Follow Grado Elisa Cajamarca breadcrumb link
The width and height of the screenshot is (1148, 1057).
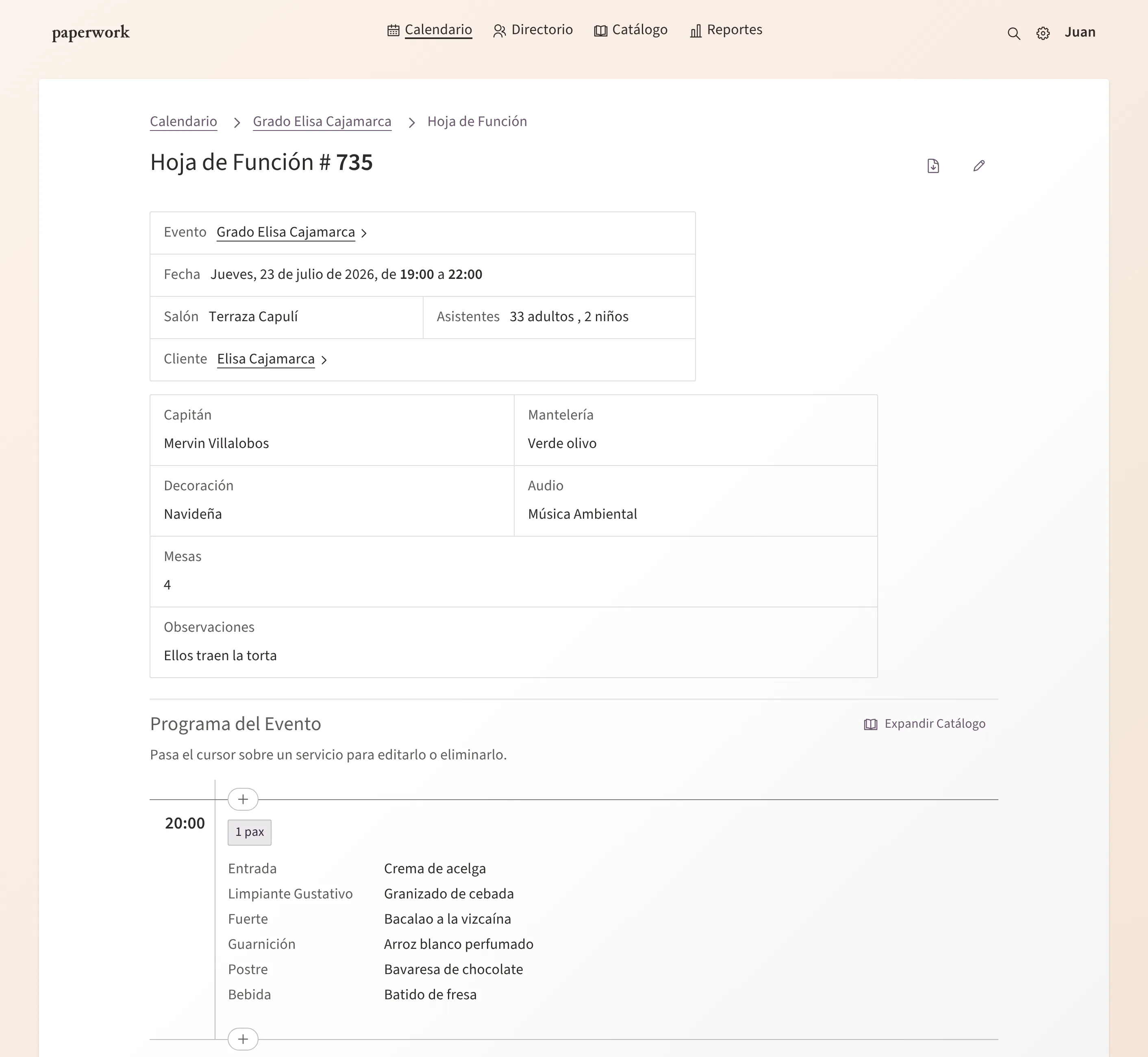coord(322,121)
